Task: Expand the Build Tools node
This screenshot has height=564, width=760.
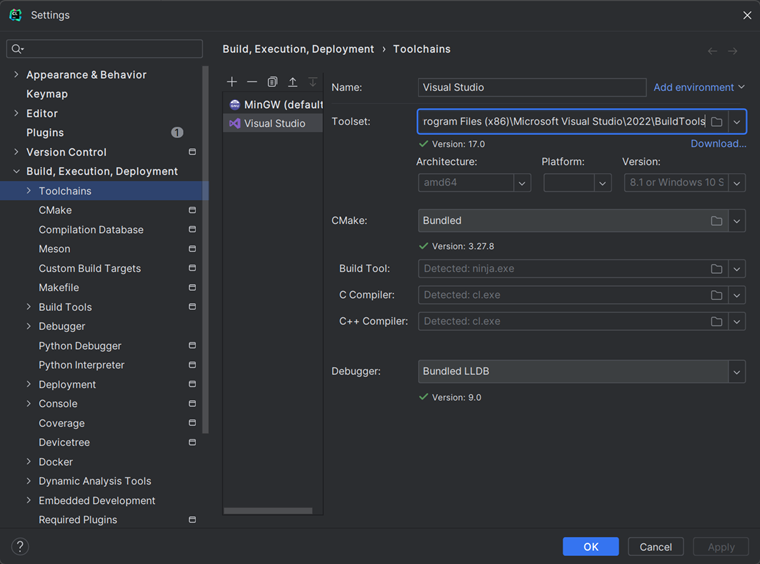Action: click(x=29, y=307)
